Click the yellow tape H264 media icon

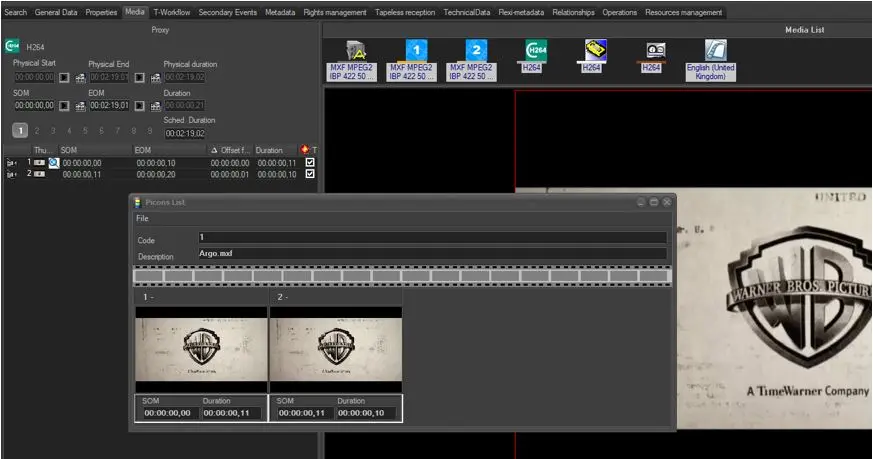pos(596,51)
